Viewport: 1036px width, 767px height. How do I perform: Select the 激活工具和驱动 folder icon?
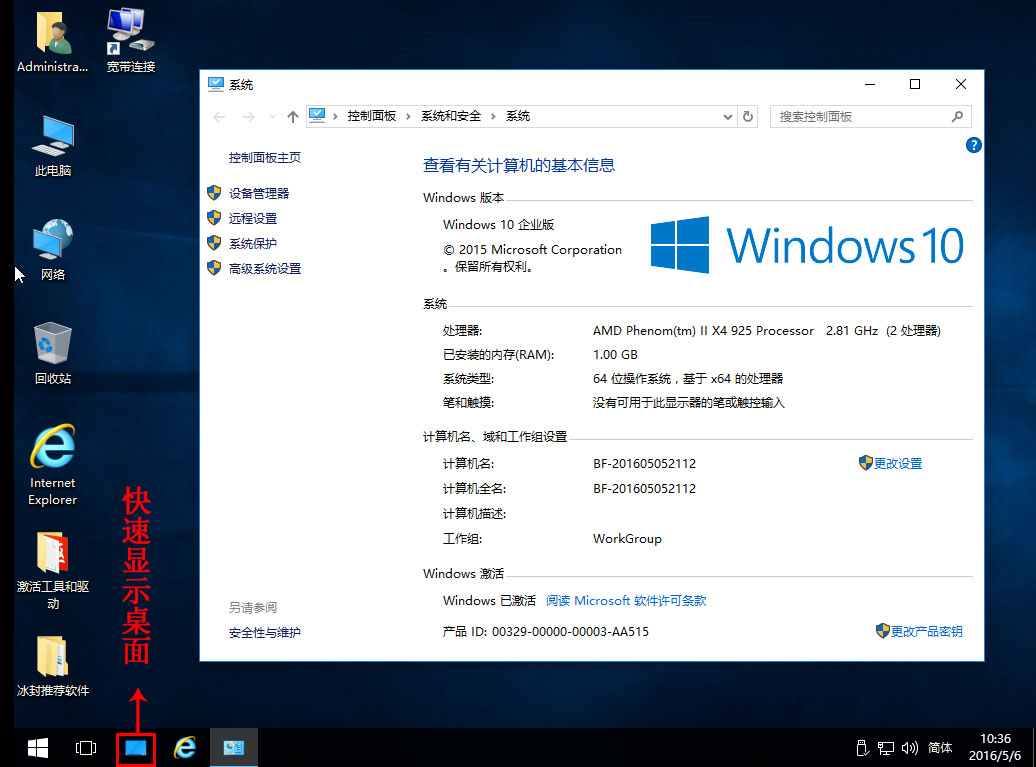click(53, 571)
